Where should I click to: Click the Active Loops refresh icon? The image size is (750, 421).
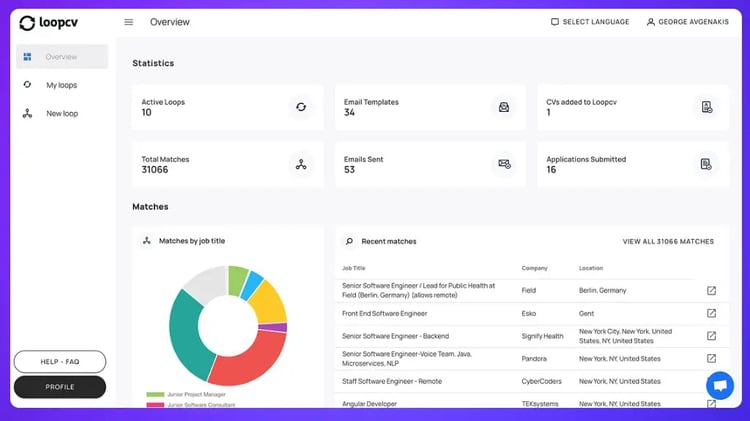coord(301,107)
